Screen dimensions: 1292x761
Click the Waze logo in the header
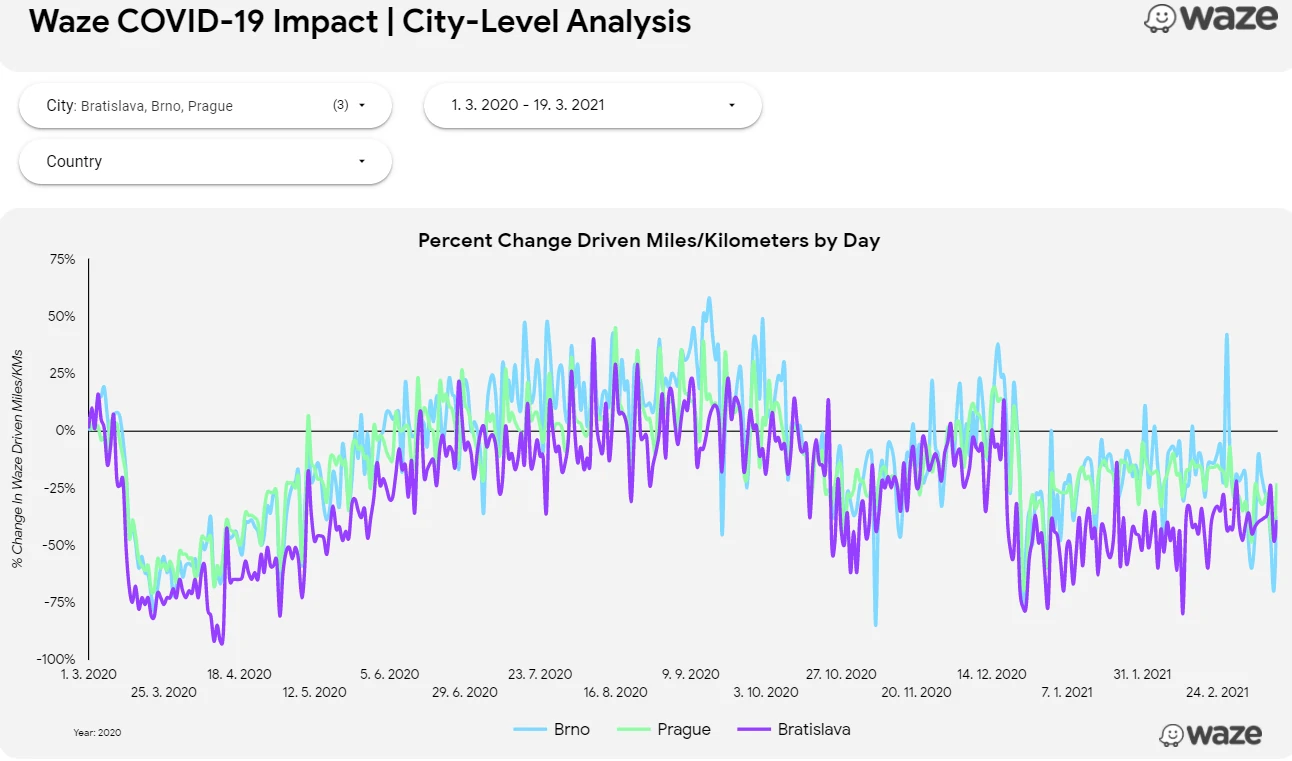tap(1211, 19)
